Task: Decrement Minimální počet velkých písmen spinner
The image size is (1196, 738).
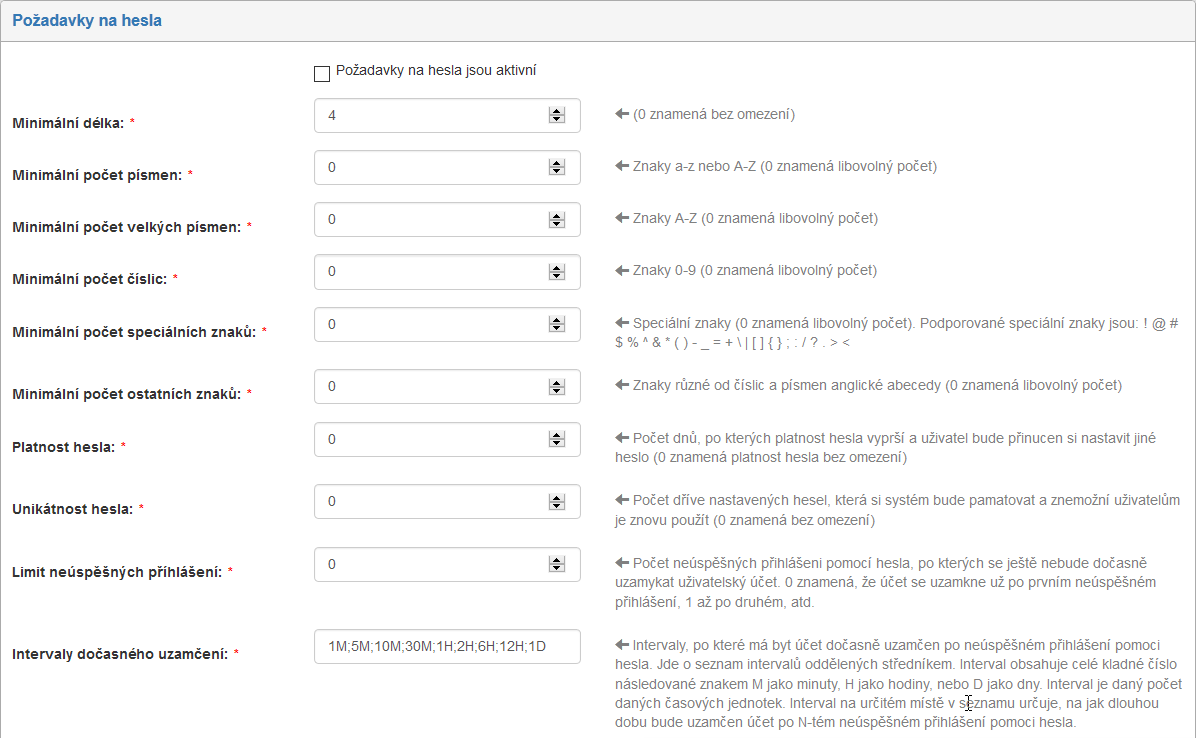Action: pyautogui.click(x=556, y=224)
